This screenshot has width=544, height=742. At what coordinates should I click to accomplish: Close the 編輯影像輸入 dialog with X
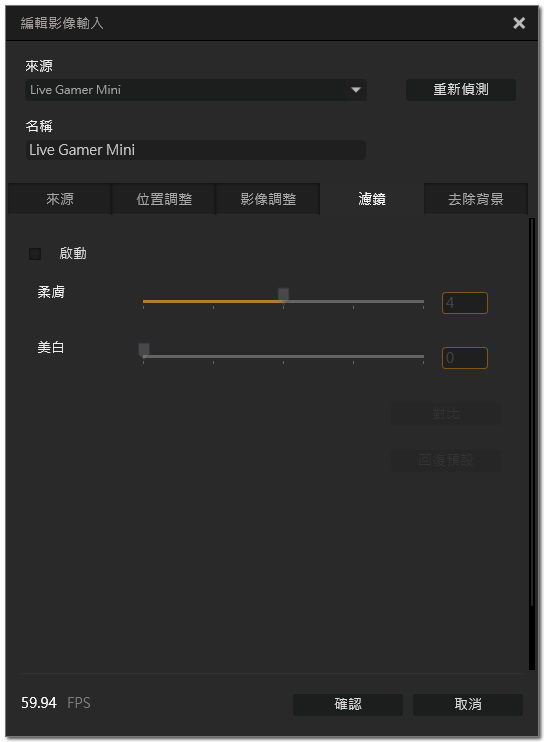519,23
